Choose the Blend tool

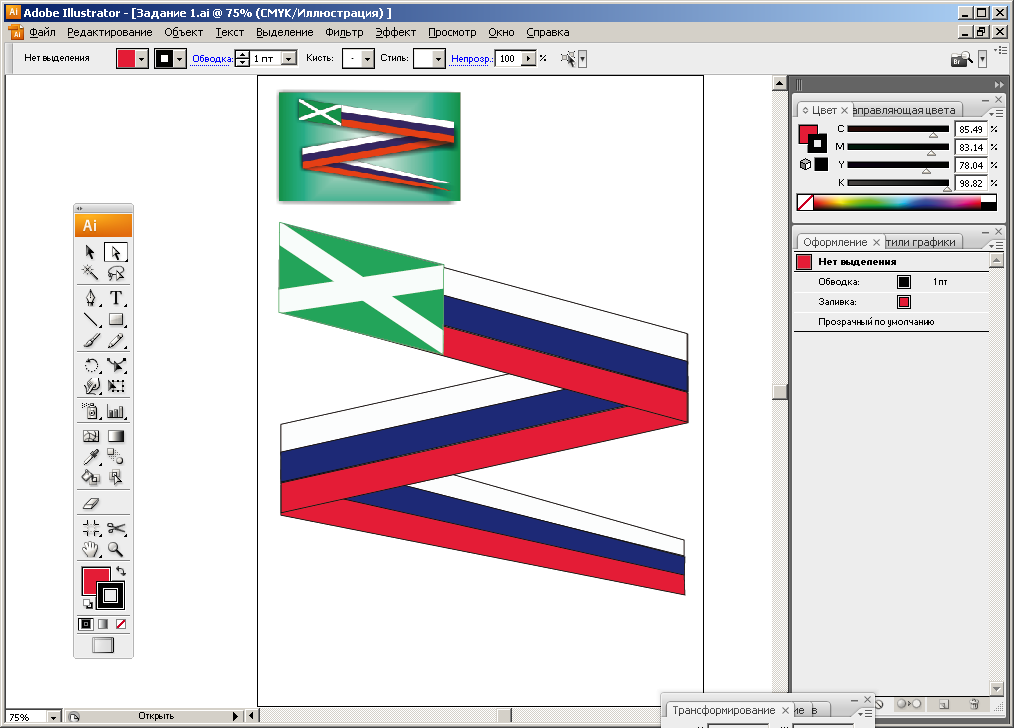pyautogui.click(x=116, y=456)
